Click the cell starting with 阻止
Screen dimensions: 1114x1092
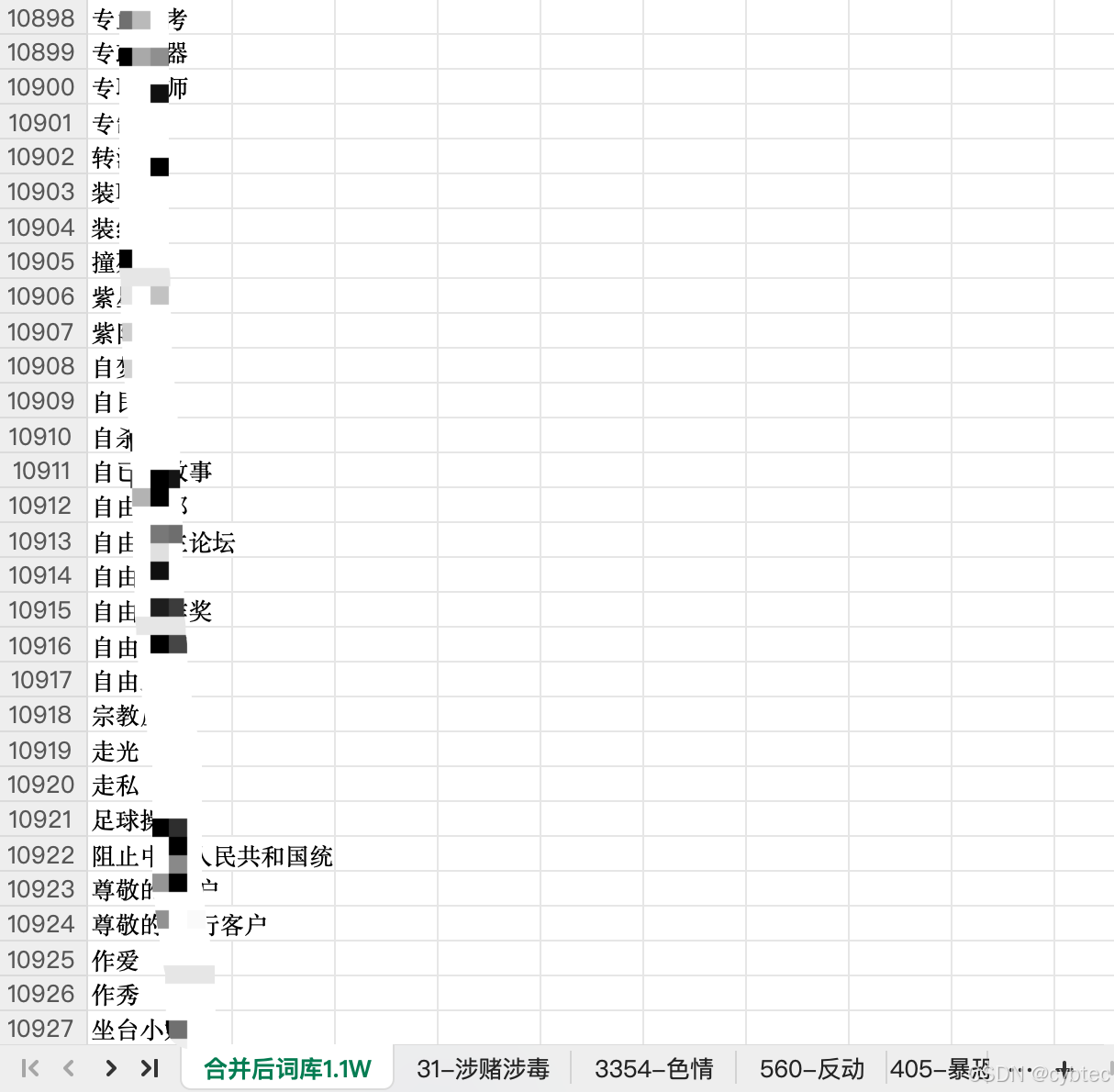pyautogui.click(x=160, y=854)
